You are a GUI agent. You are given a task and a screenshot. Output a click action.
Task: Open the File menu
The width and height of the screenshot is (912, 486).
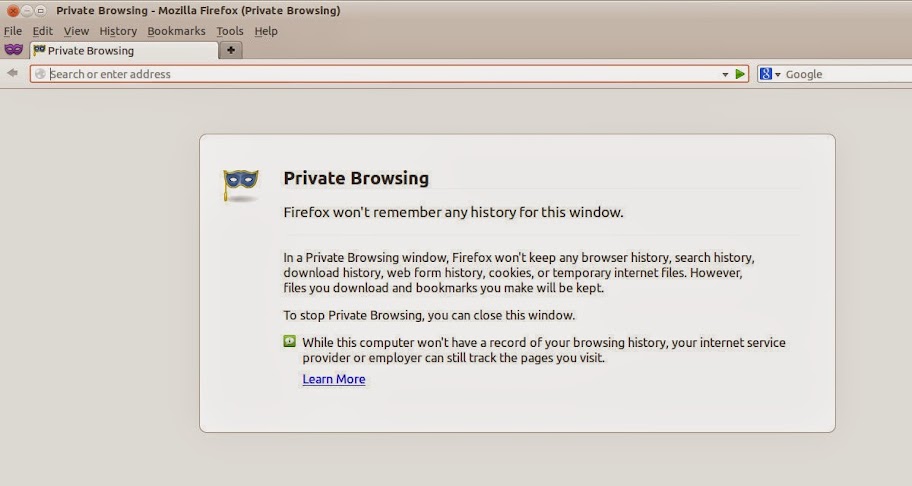pos(13,31)
